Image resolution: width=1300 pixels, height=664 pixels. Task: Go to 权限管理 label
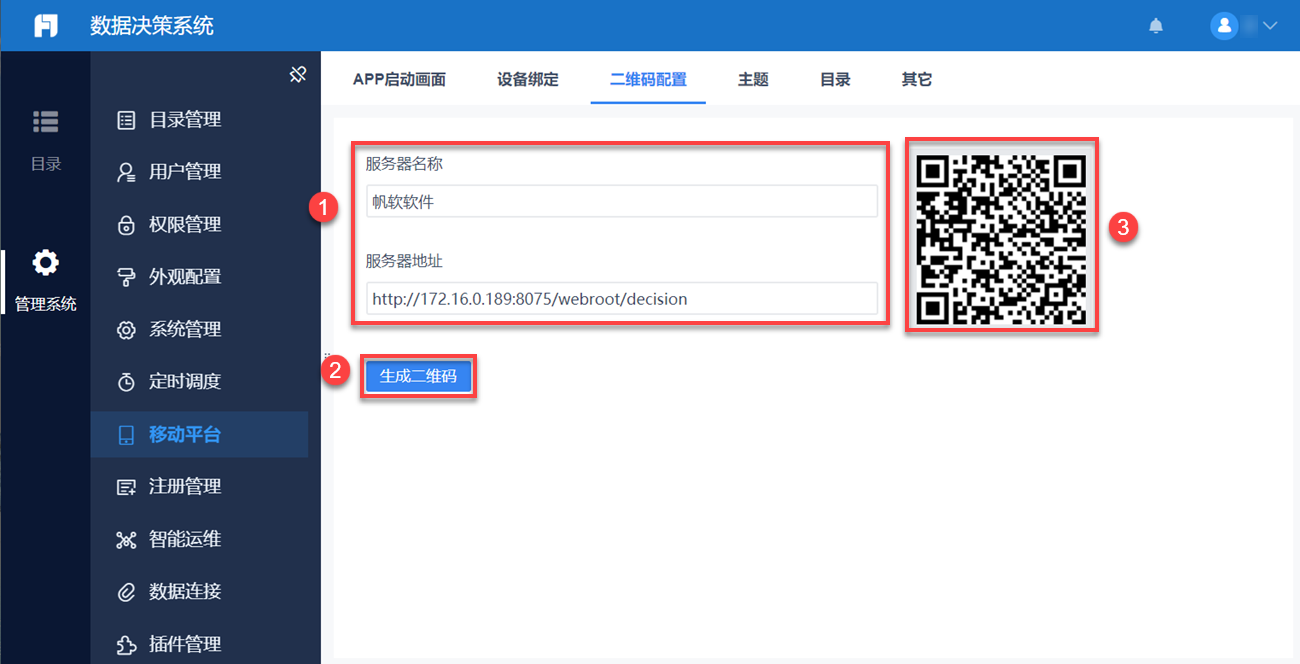(x=185, y=225)
